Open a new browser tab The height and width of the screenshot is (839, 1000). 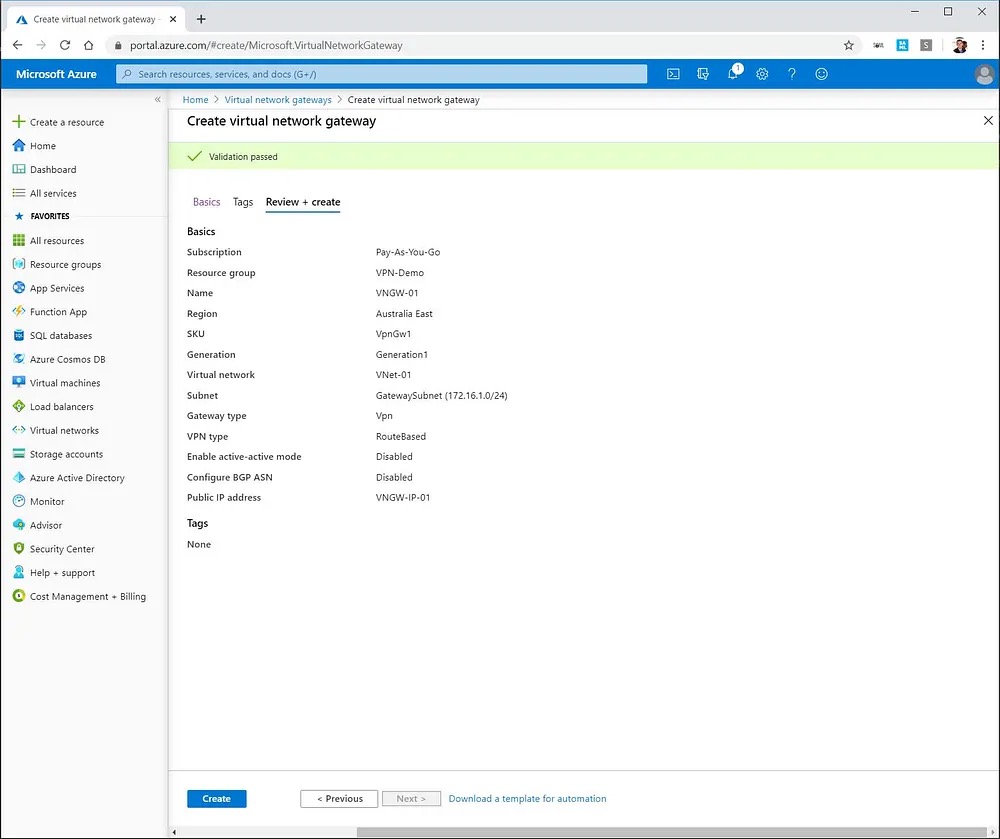[201, 19]
